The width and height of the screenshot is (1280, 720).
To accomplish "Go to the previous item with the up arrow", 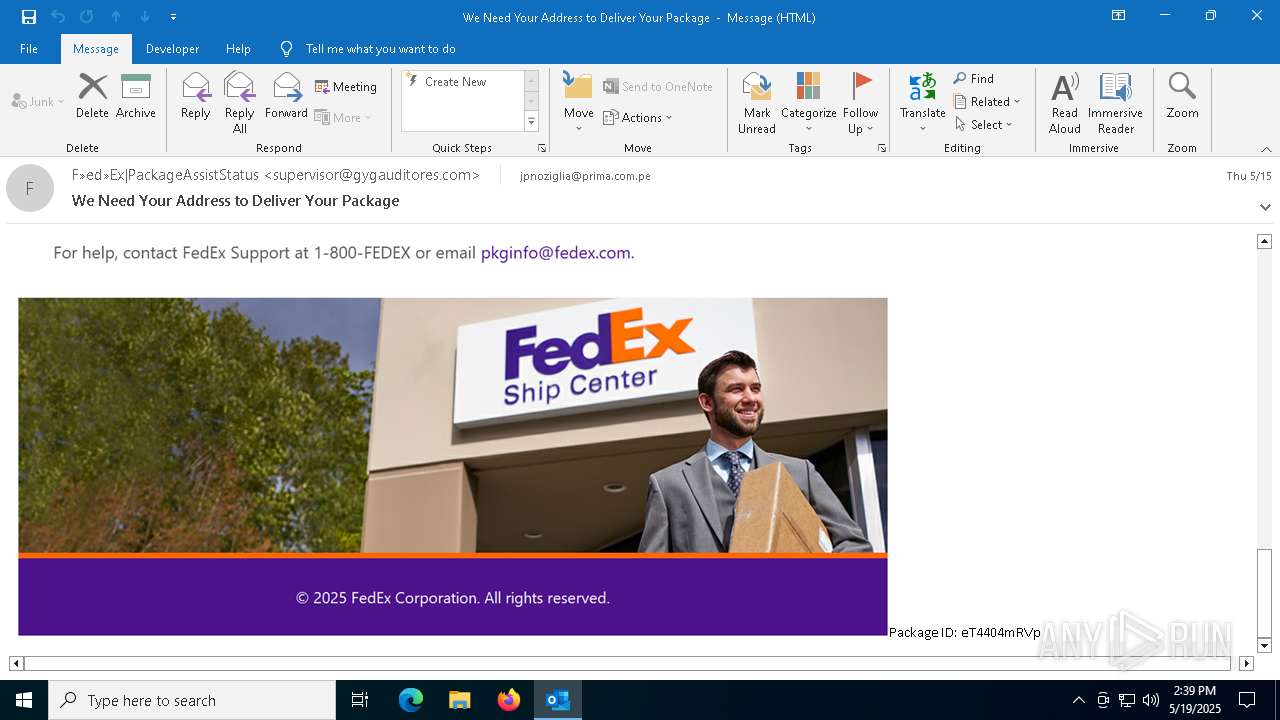I will point(116,17).
